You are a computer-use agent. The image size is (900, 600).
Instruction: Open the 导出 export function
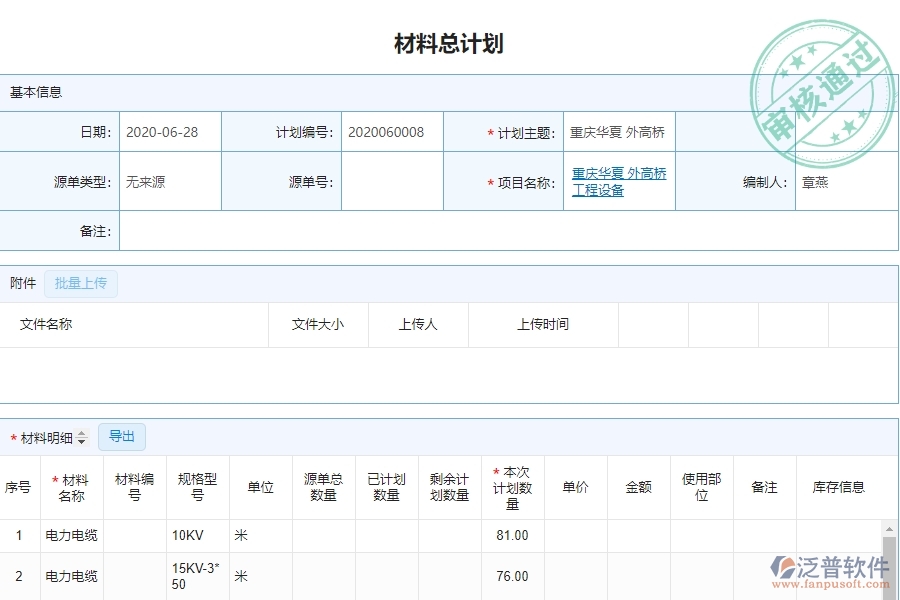tap(122, 437)
